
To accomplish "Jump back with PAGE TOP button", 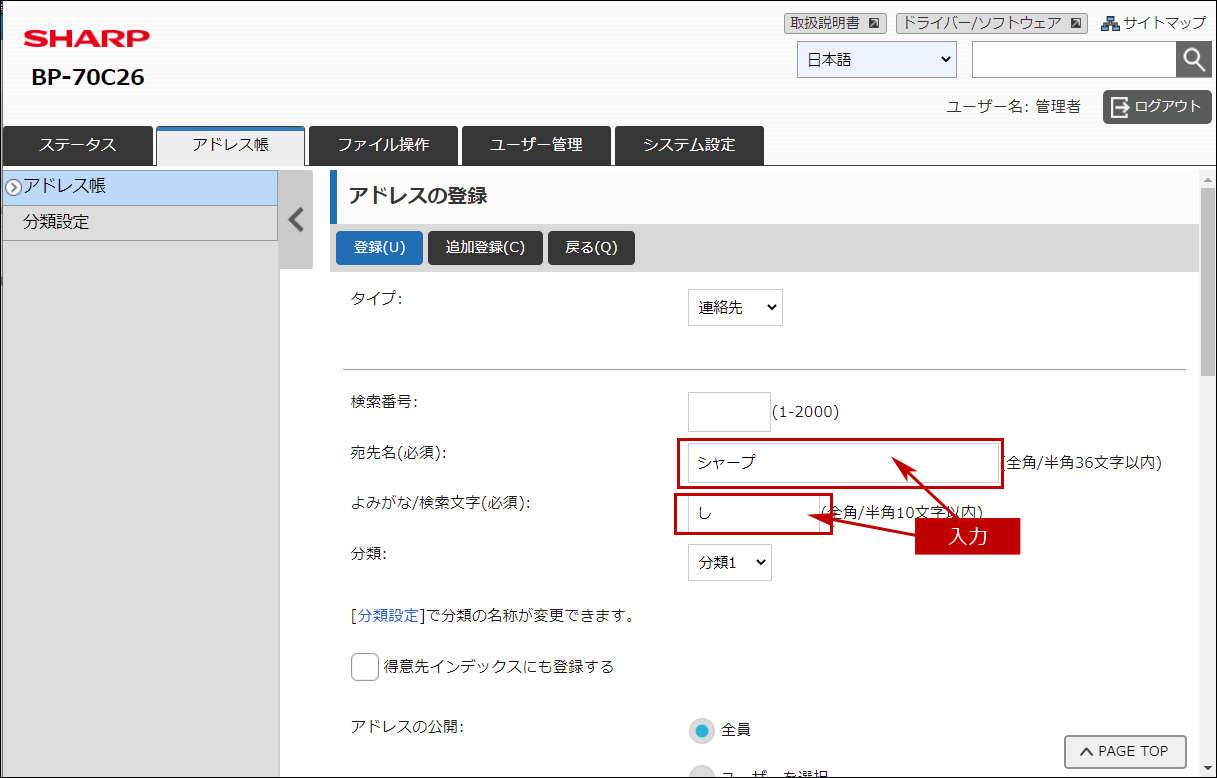I will pos(1125,751).
